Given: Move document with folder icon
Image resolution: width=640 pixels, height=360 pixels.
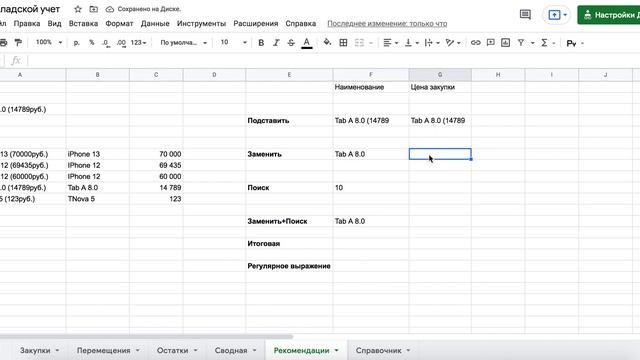Looking at the screenshot, I should (x=93, y=9).
